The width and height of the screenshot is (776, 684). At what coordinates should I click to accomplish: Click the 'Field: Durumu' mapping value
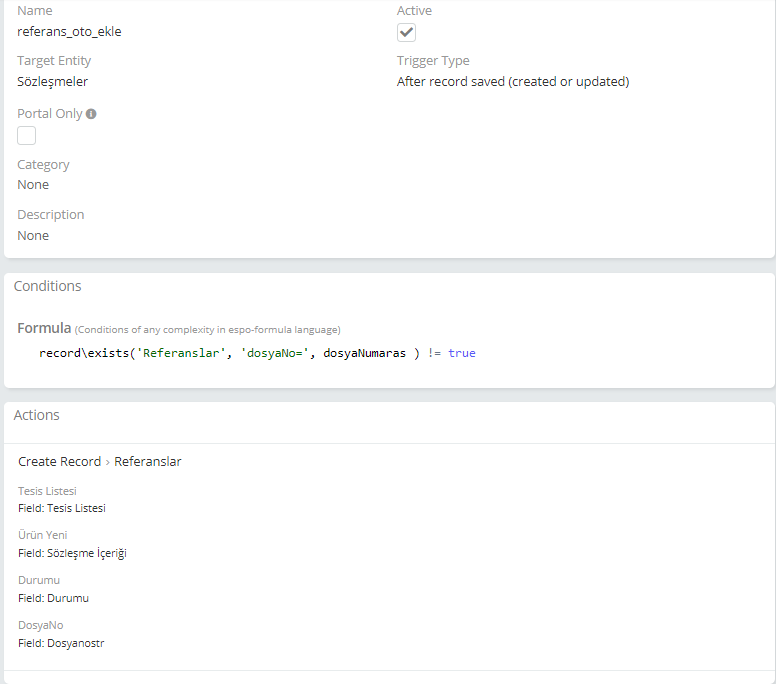click(x=53, y=598)
